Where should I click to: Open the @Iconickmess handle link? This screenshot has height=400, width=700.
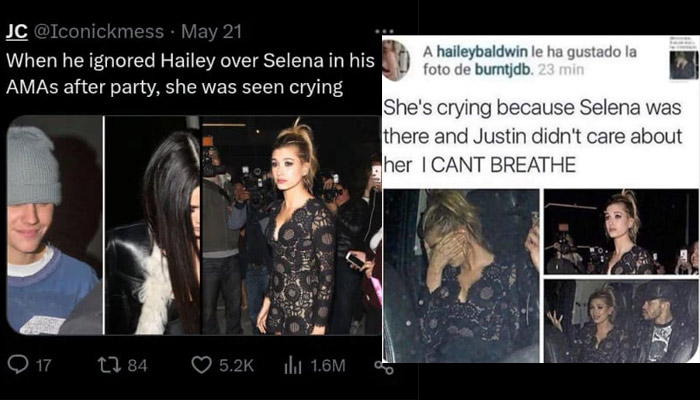click(x=99, y=32)
